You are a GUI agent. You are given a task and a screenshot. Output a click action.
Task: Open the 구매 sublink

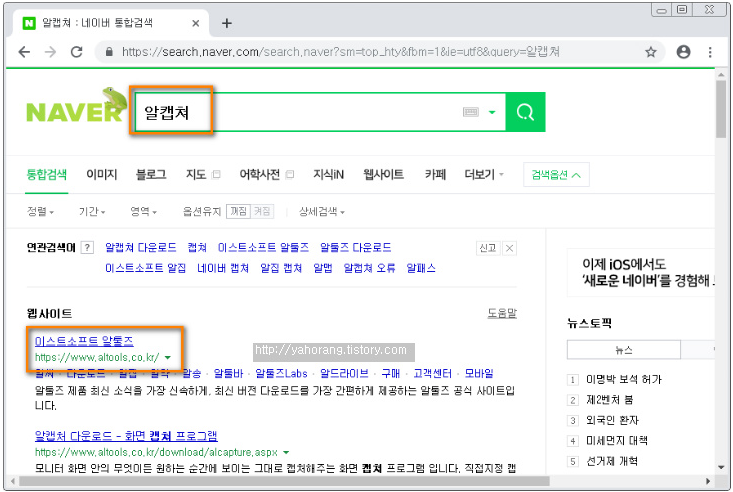click(391, 373)
